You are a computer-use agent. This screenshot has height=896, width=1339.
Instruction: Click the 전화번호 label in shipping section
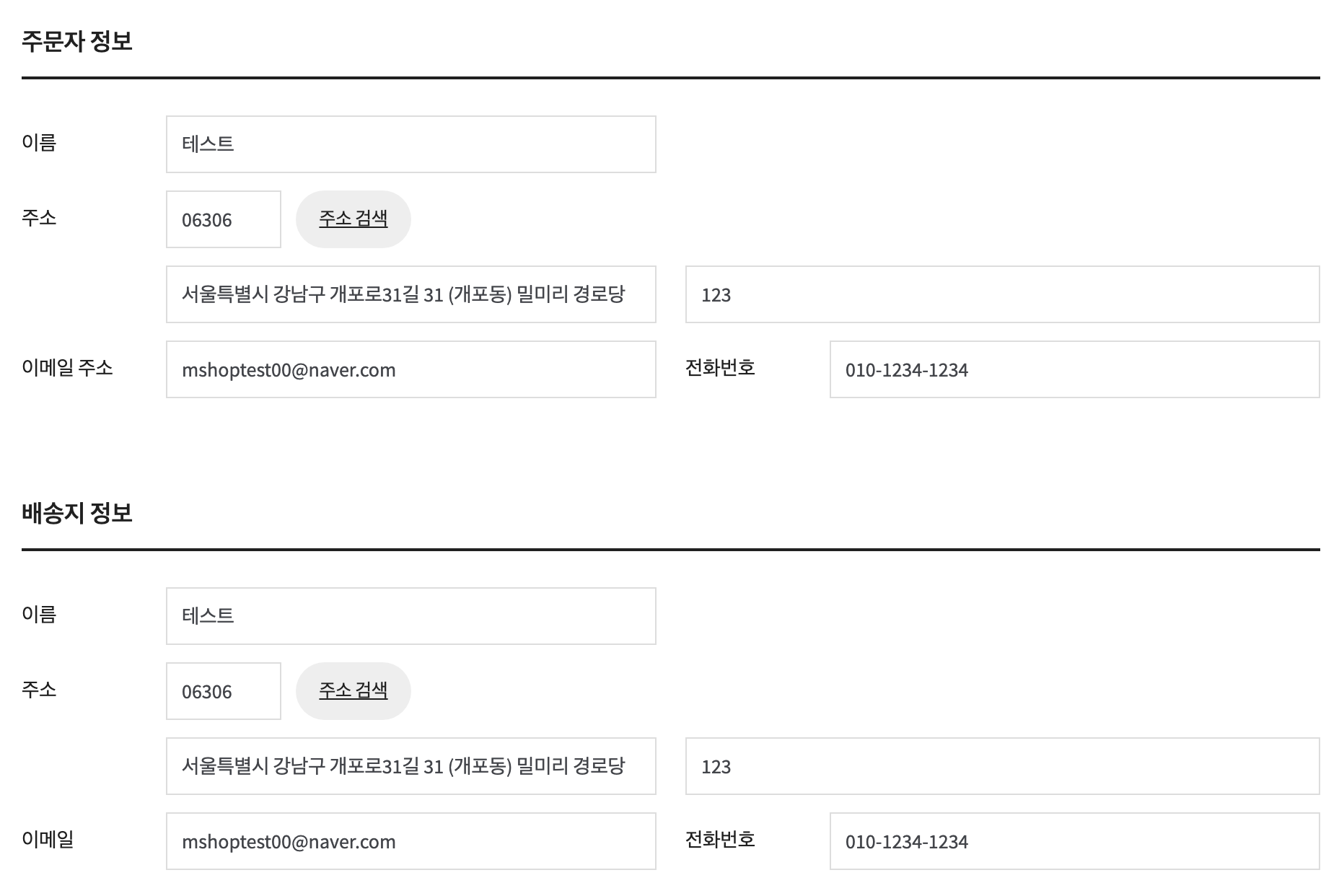pyautogui.click(x=719, y=839)
